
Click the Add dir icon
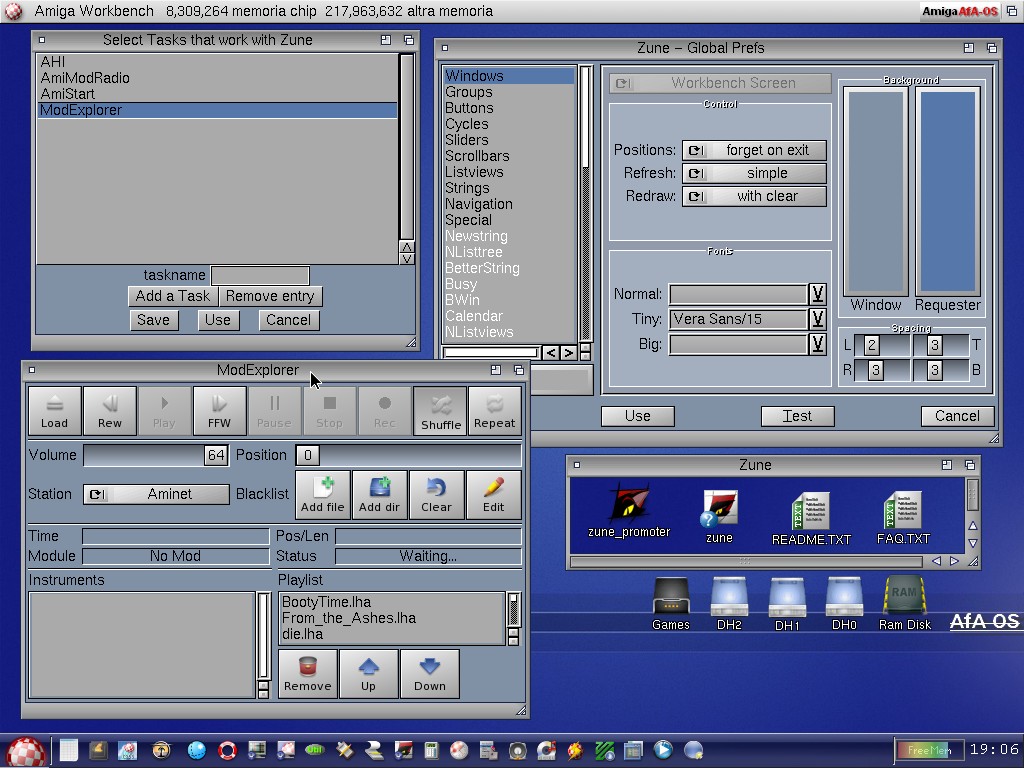pyautogui.click(x=379, y=494)
